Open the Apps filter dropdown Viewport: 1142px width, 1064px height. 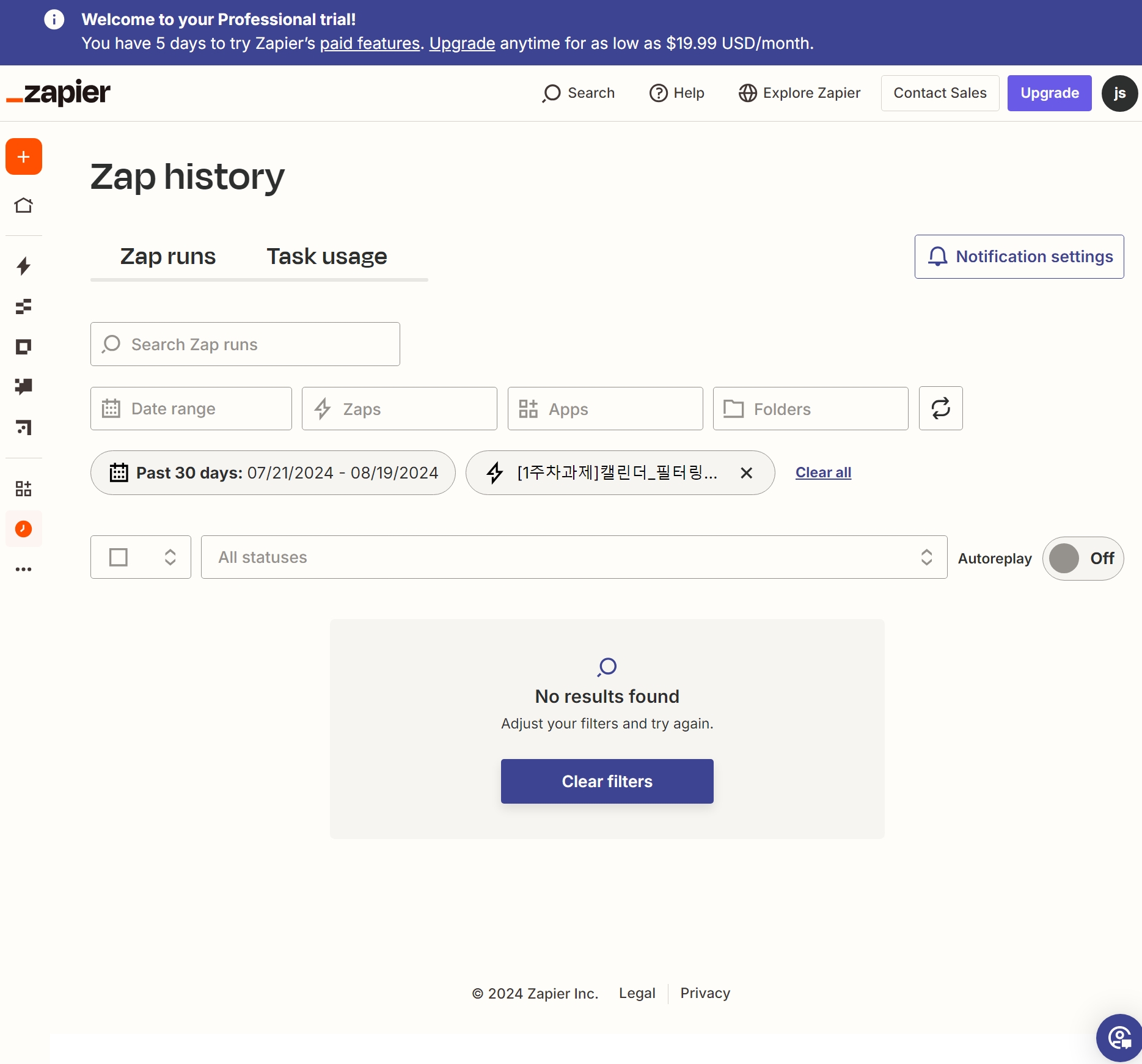tap(606, 408)
